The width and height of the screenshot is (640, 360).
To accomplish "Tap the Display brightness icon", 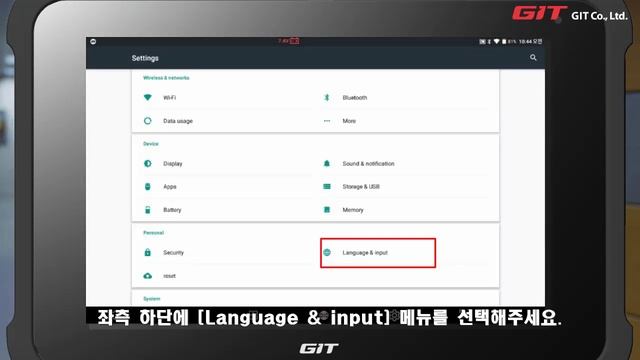I will tap(148, 164).
